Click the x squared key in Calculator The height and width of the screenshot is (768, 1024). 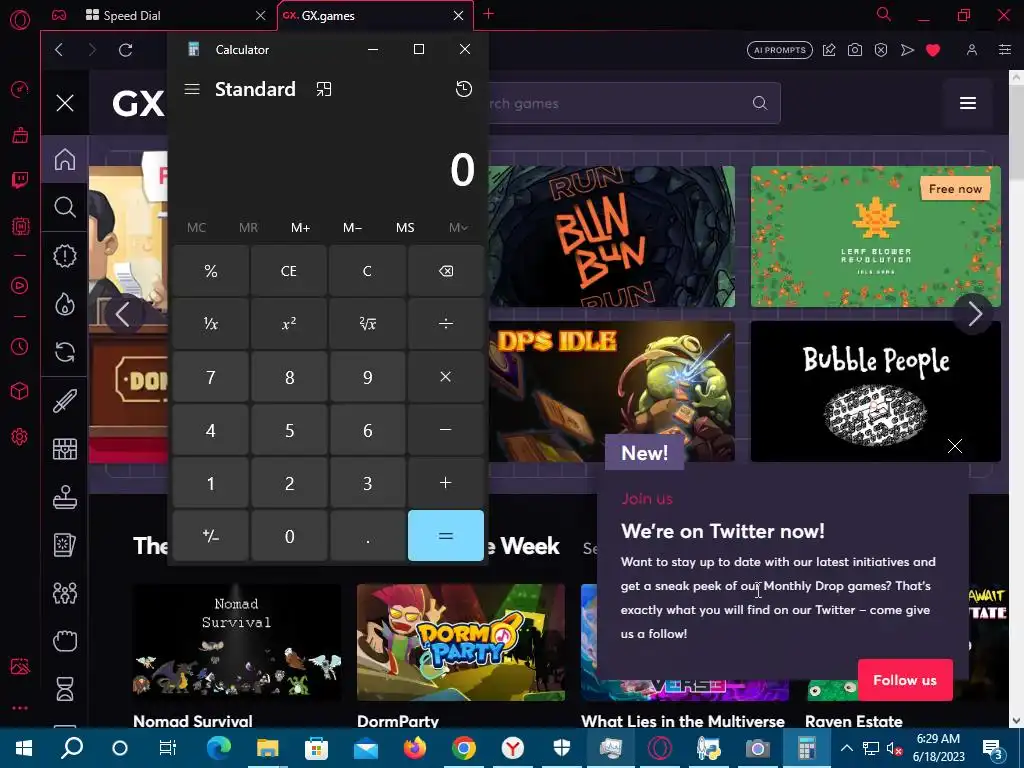tap(289, 323)
